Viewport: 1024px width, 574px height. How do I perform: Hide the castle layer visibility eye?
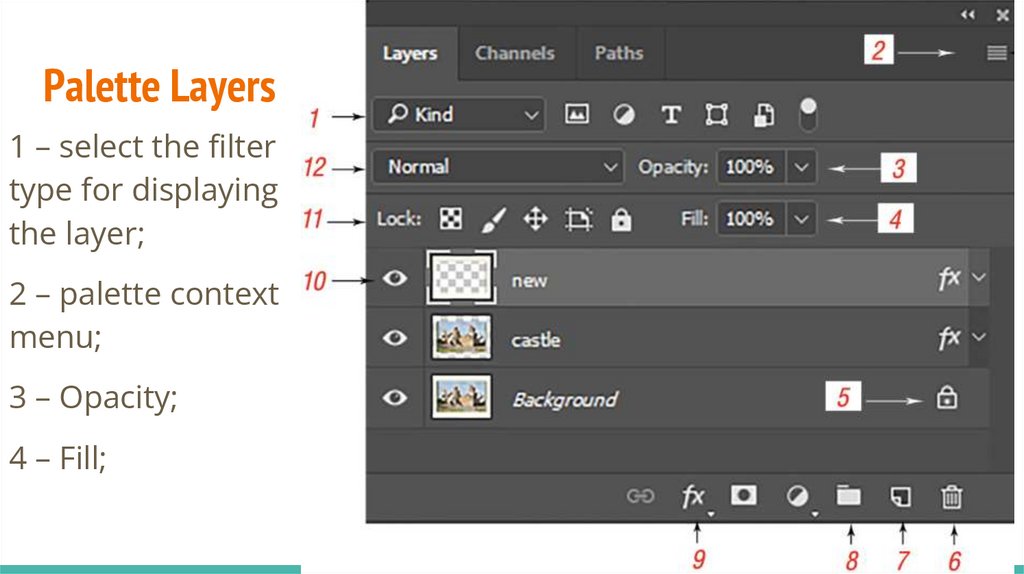point(396,338)
